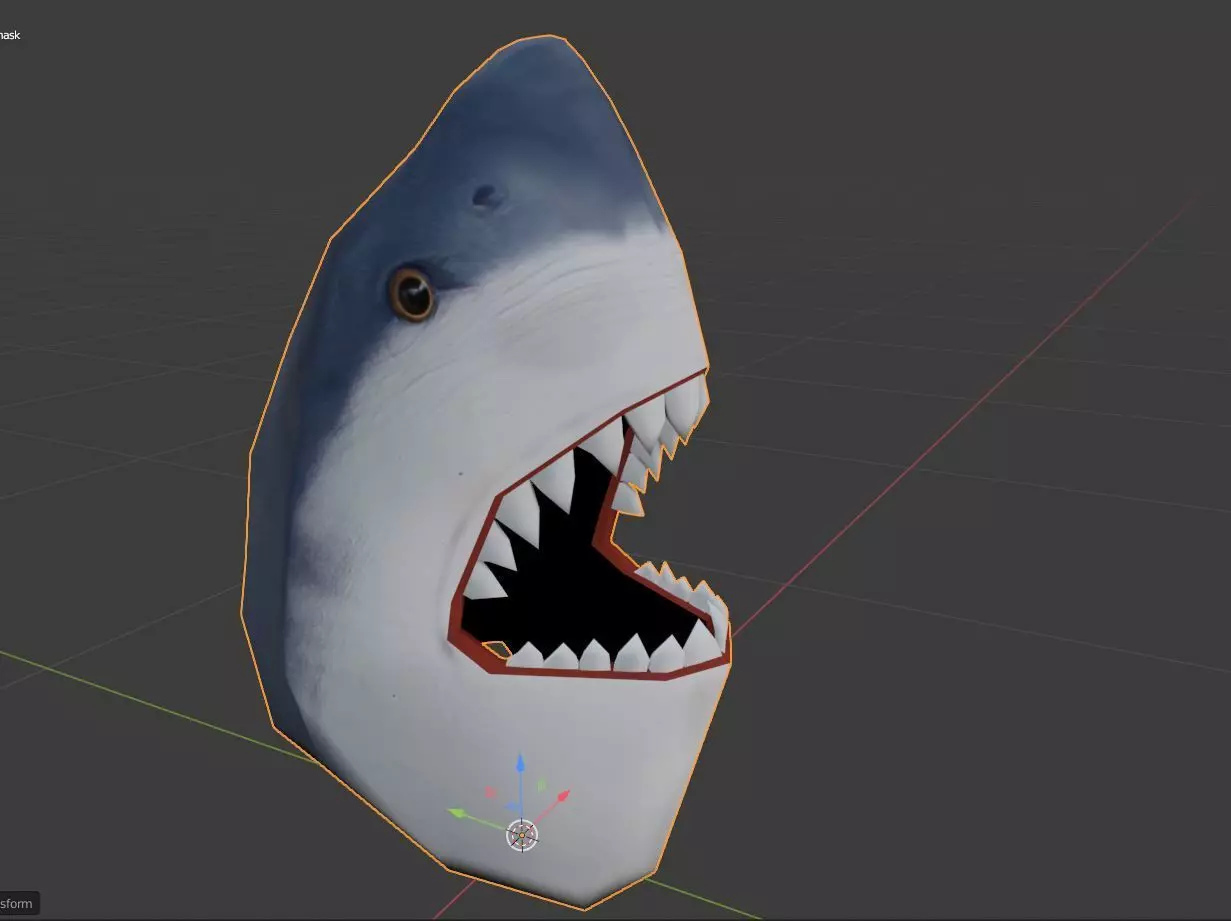Click the object name text ending in 'mask'
This screenshot has width=1231, height=921.
tap(10, 35)
